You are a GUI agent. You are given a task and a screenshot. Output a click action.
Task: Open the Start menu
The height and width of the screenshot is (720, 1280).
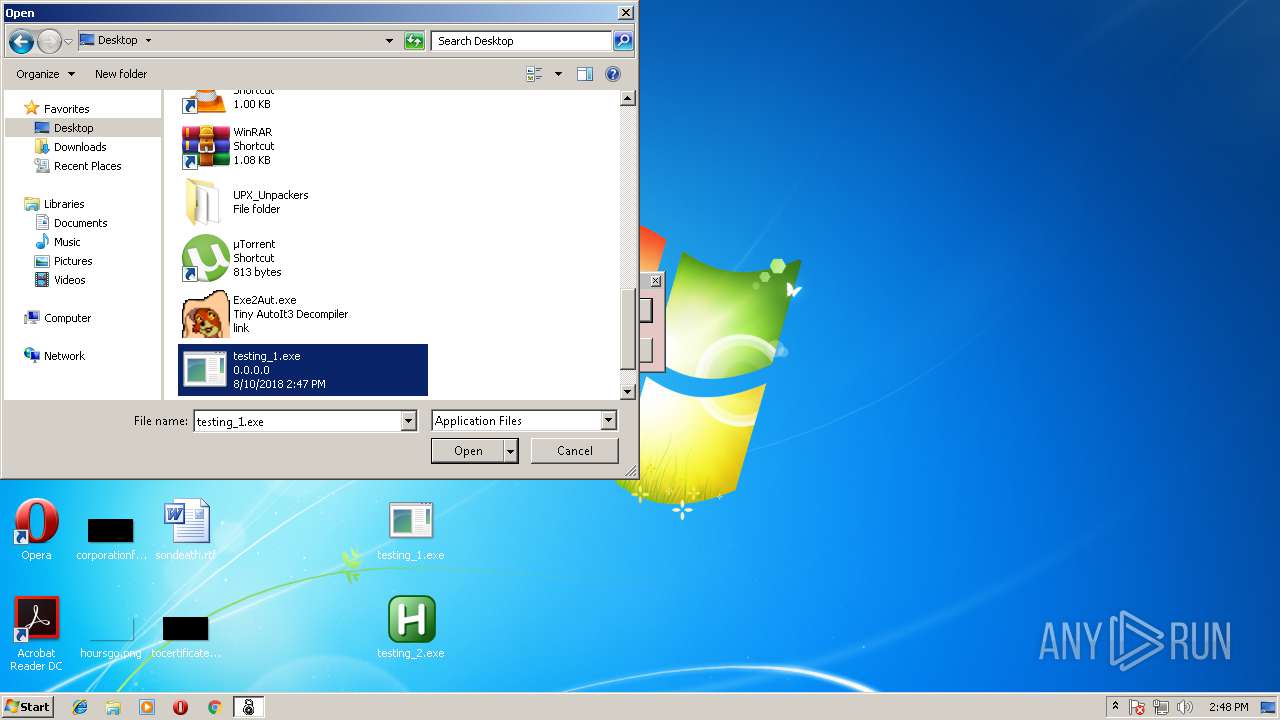tap(27, 707)
